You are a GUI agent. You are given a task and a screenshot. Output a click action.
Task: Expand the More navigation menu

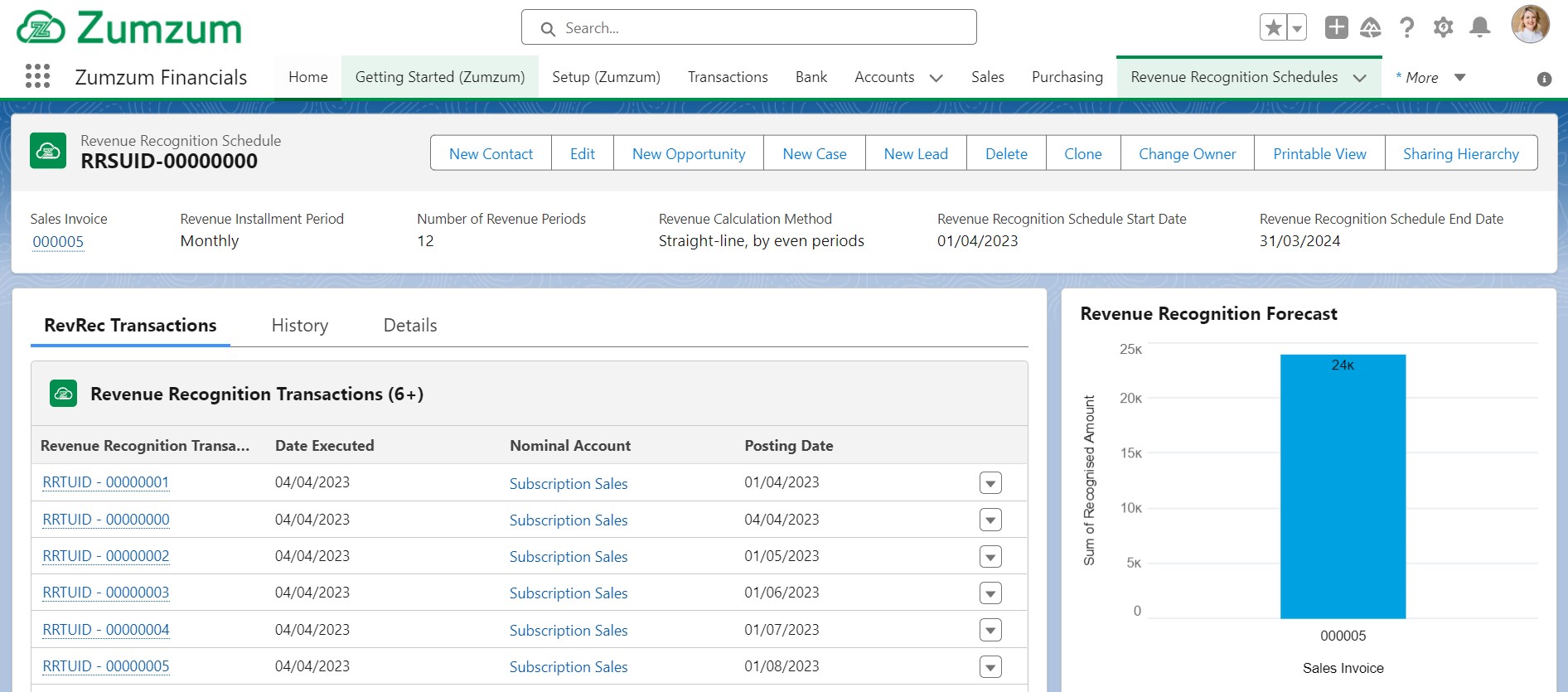click(1430, 78)
